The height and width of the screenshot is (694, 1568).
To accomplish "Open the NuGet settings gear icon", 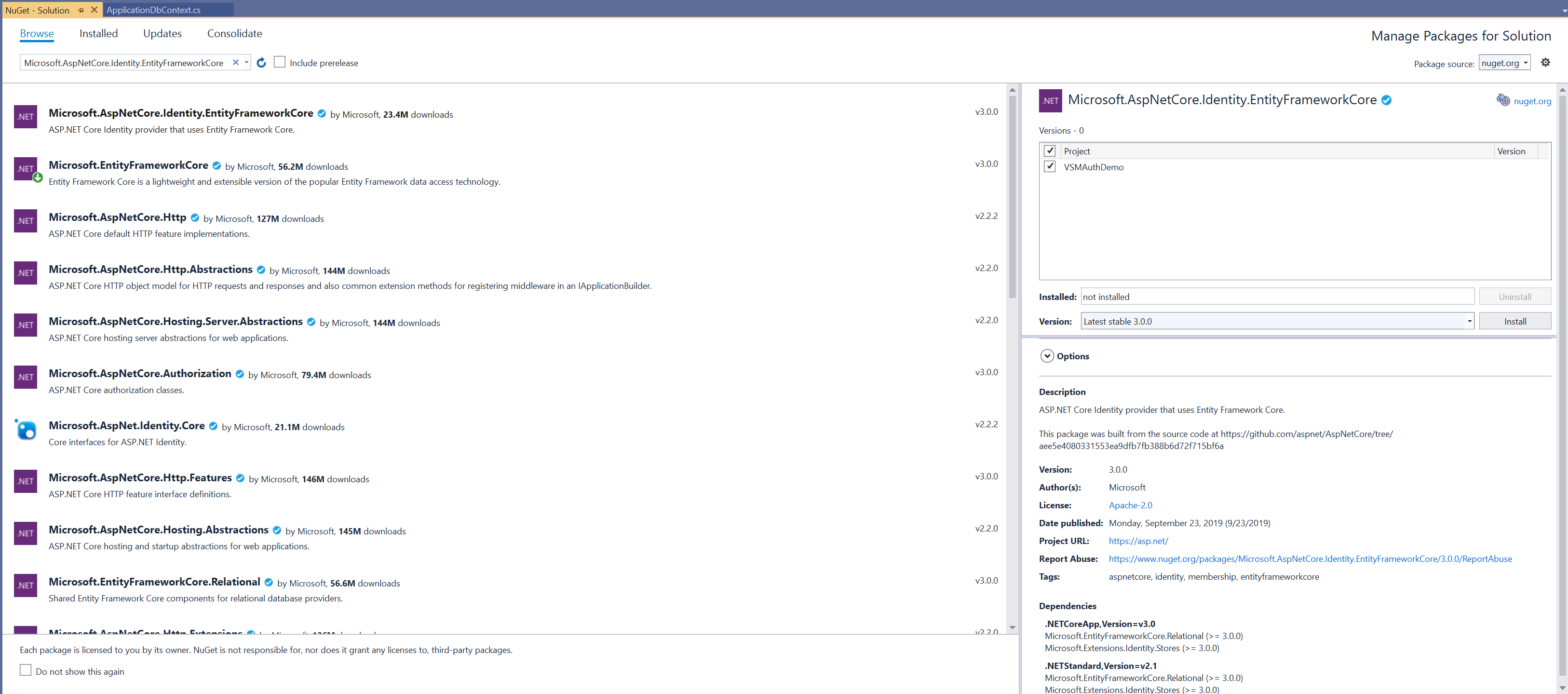I will 1545,63.
